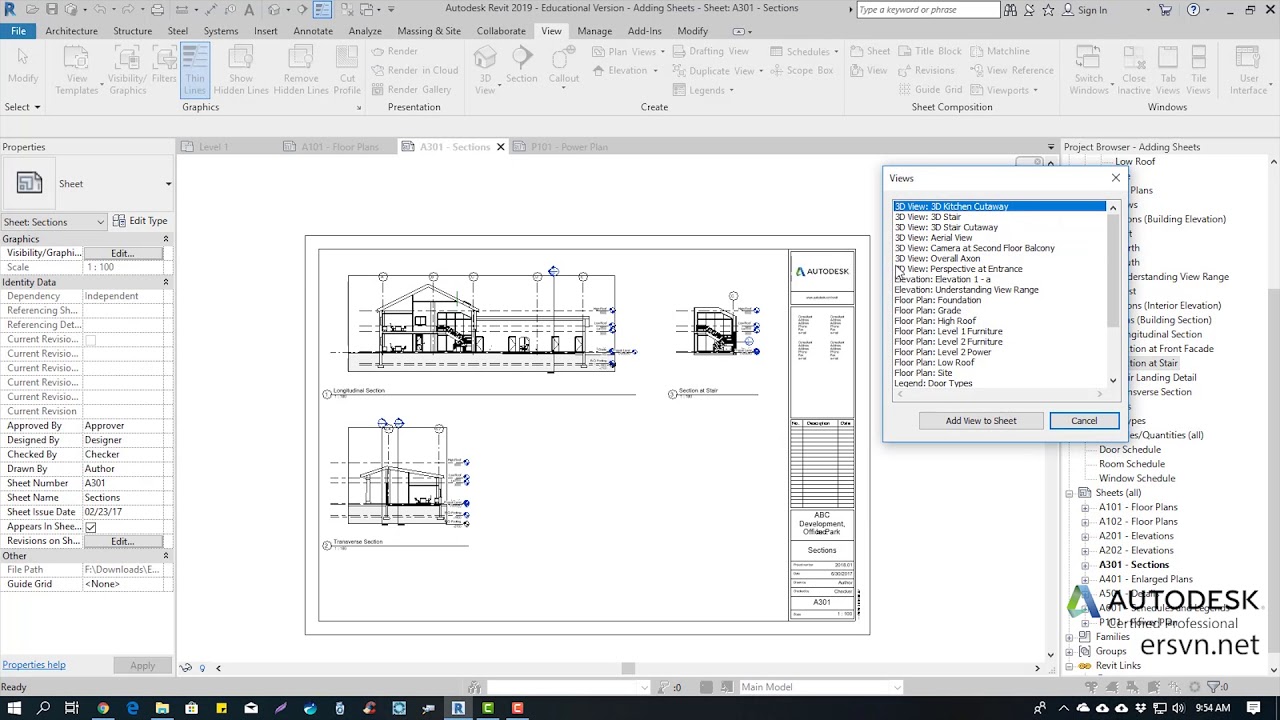Click the Autodesk App Store cart icon
Viewport: 1280px width, 720px height.
click(x=1165, y=10)
